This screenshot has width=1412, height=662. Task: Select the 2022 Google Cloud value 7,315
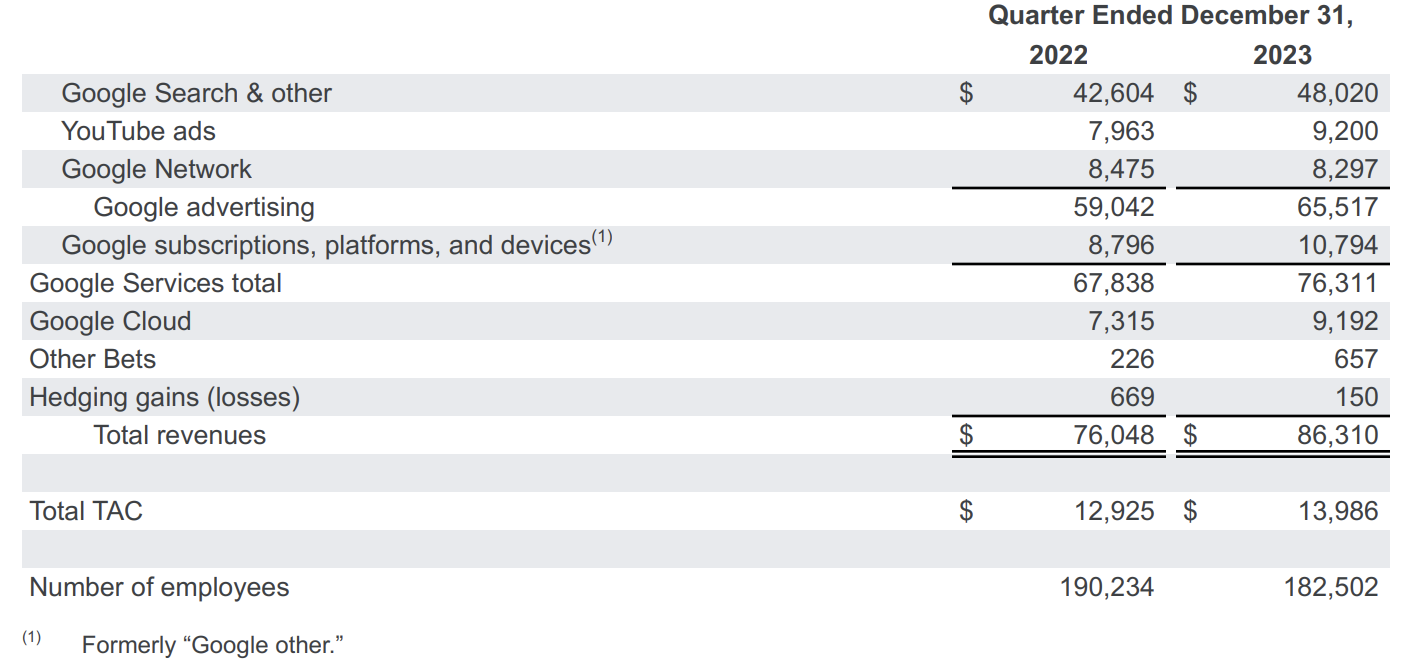click(x=1120, y=321)
